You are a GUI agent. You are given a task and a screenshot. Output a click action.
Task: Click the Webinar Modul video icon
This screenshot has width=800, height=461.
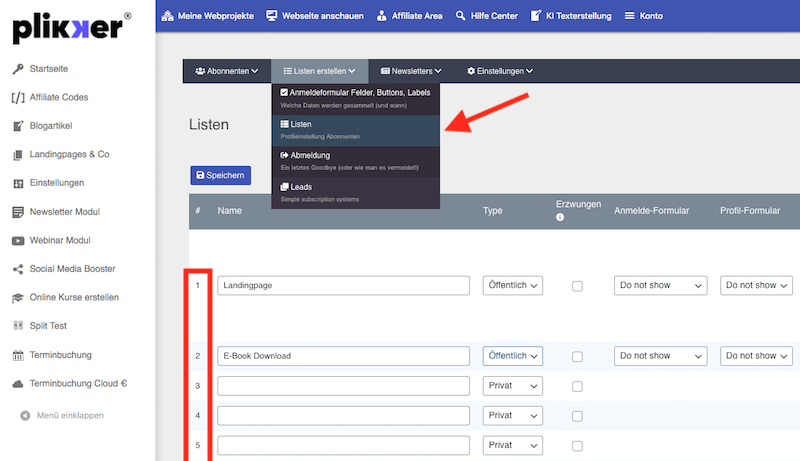18,241
